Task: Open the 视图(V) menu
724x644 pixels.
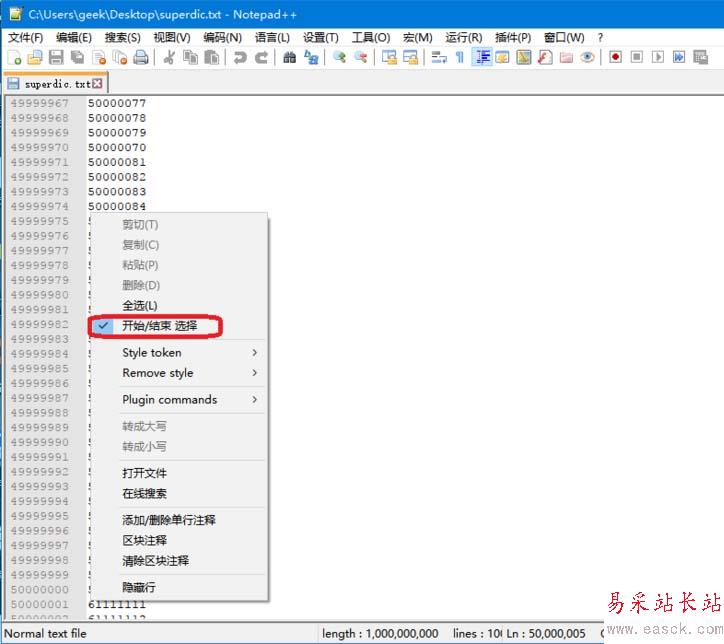Action: [x=172, y=37]
